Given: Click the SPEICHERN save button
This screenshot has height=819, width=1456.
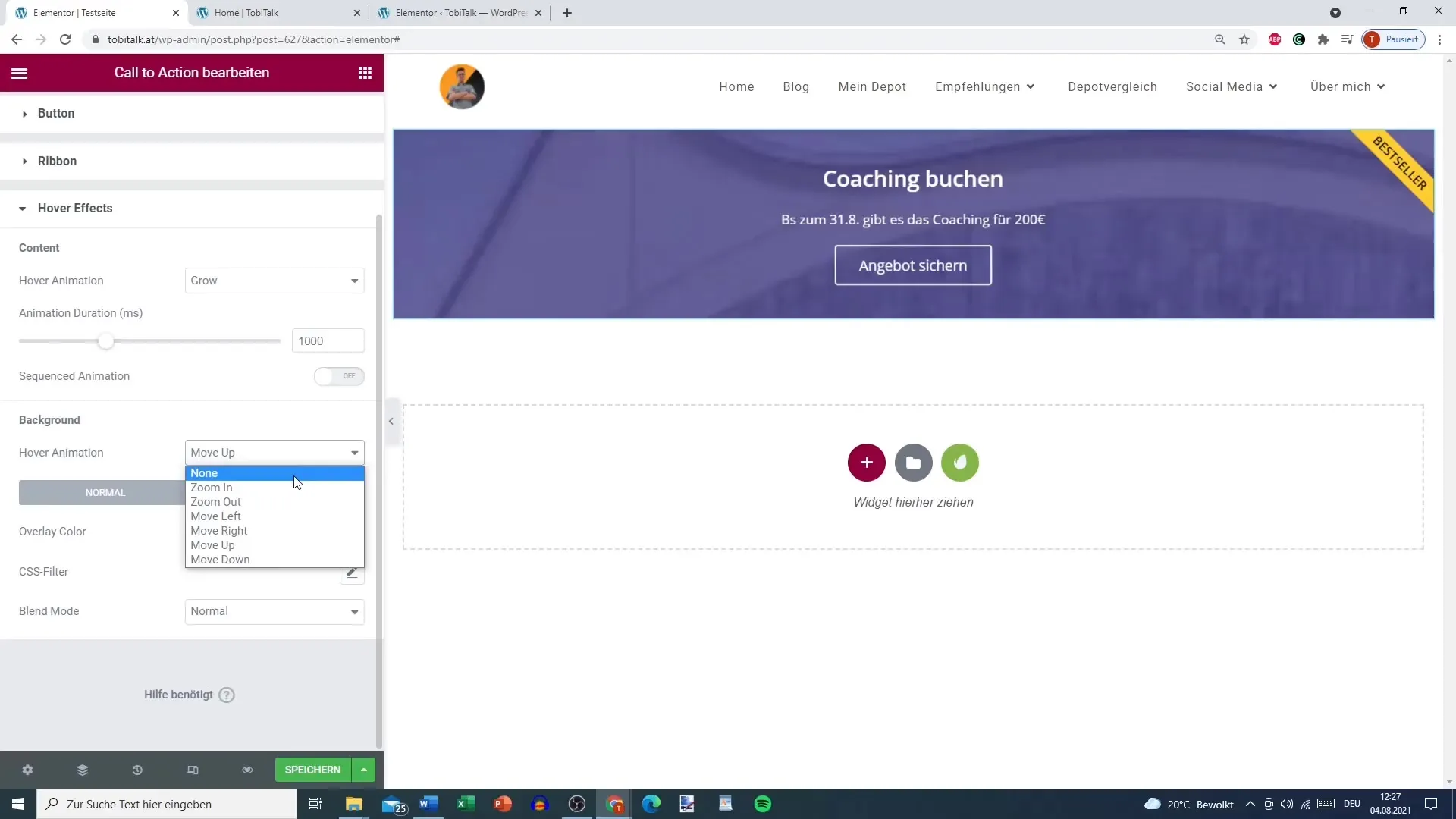Looking at the screenshot, I should [312, 770].
